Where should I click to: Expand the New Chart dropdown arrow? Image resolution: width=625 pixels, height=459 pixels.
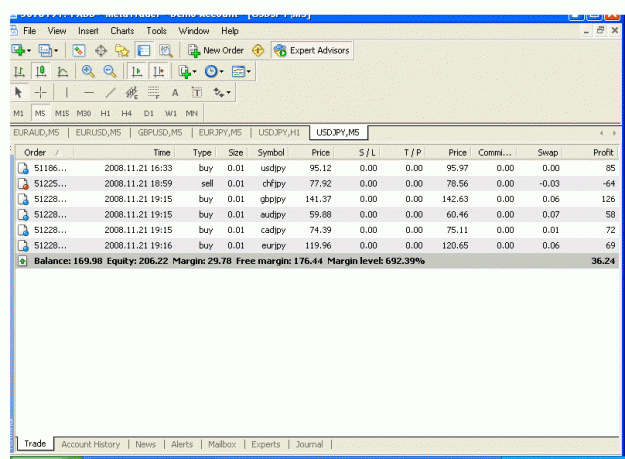click(29, 51)
